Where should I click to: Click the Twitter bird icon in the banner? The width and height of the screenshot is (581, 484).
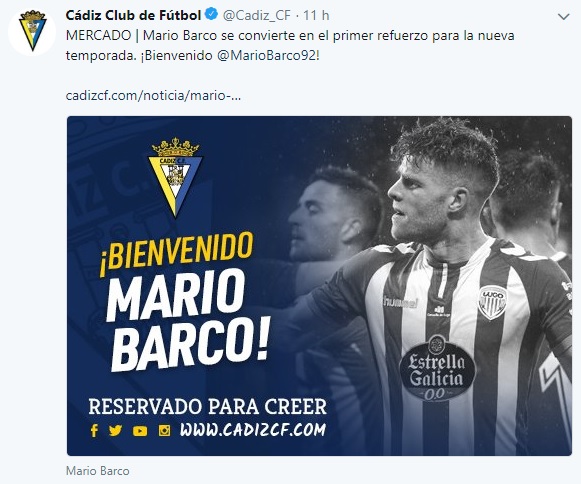click(116, 431)
